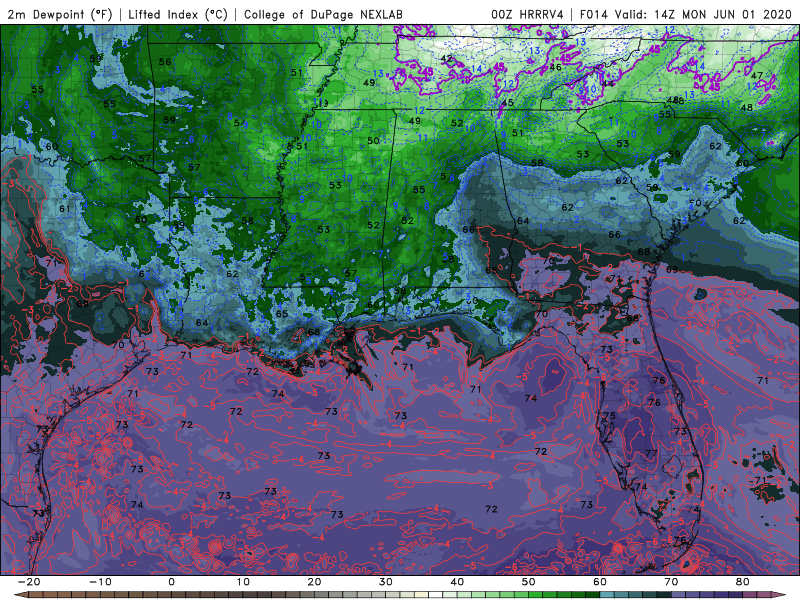800x600 pixels.
Task: Click the 20 label on the color scale
Action: (x=314, y=582)
